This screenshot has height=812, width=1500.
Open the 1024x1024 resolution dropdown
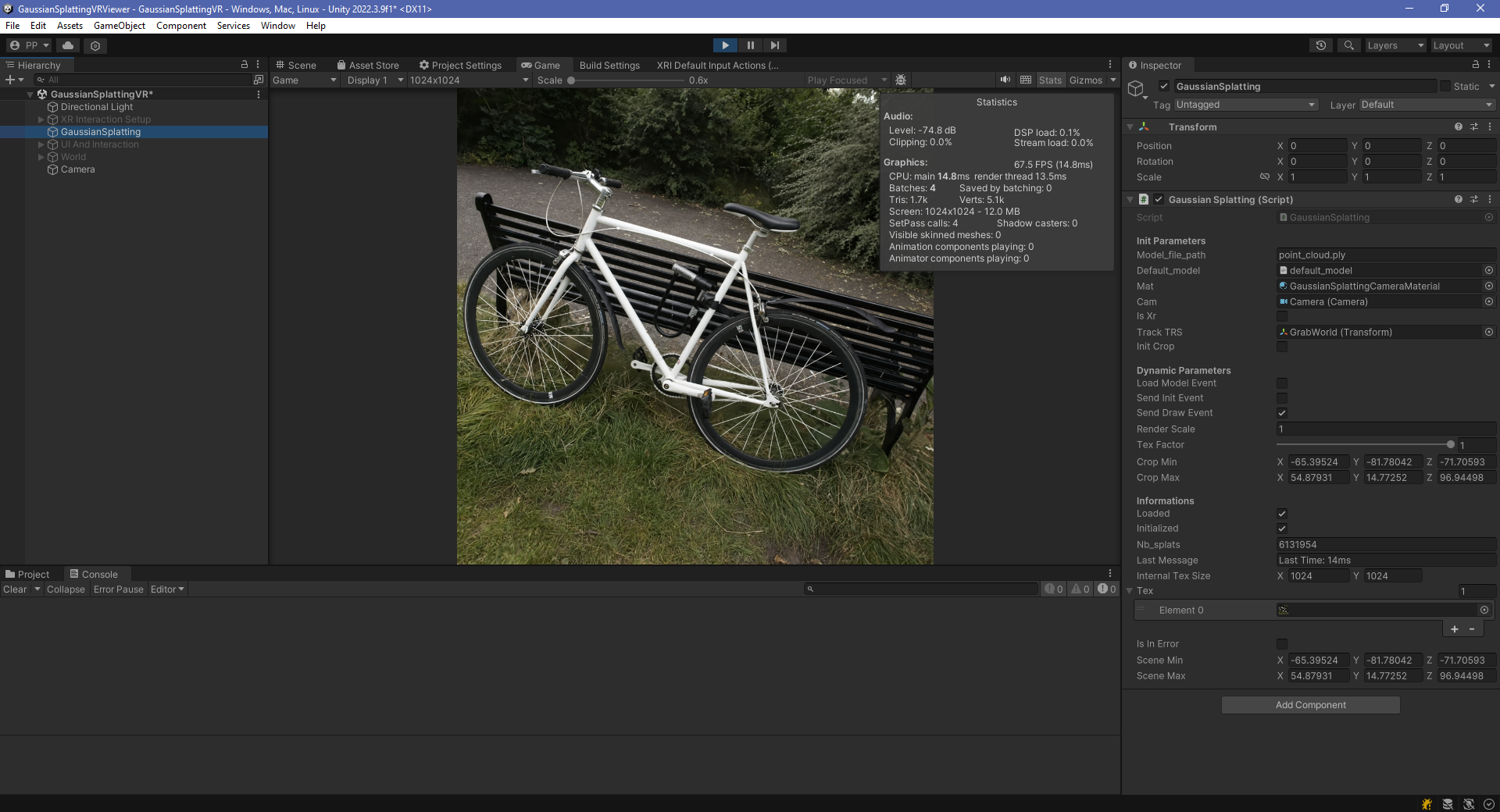pos(469,80)
